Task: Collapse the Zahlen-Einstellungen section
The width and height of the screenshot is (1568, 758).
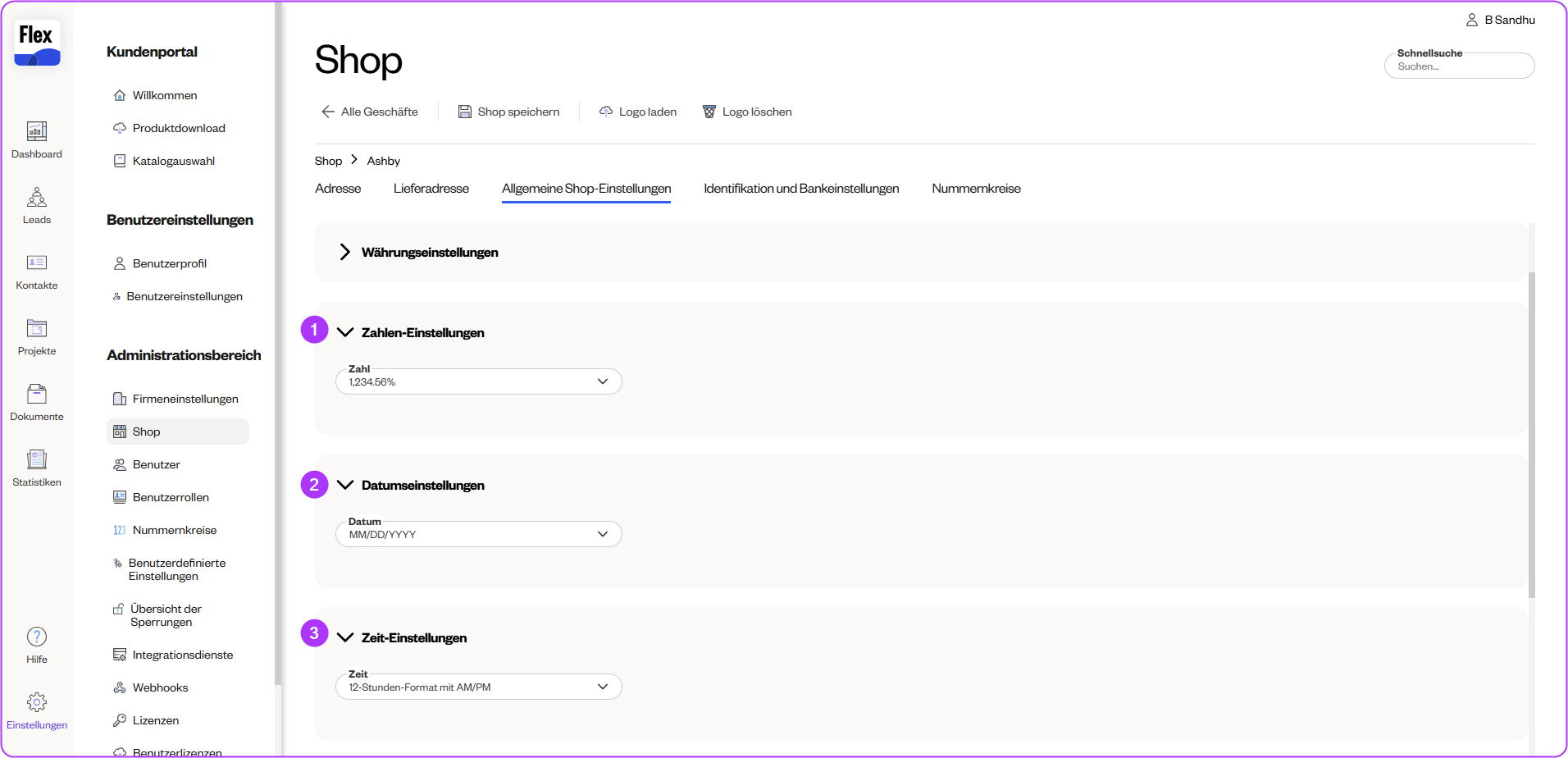Action: click(345, 332)
